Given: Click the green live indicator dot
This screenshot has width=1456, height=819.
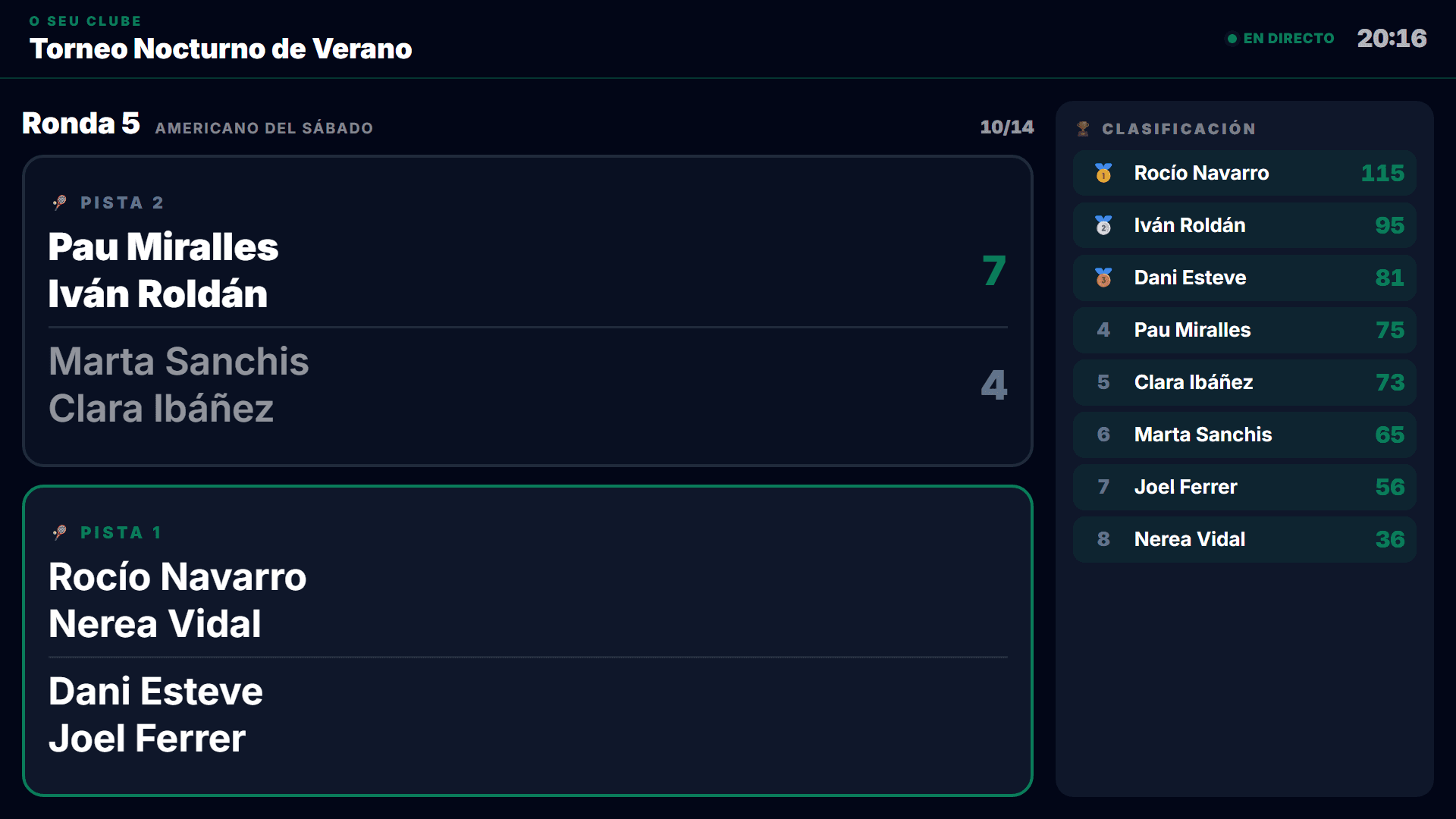Looking at the screenshot, I should (1232, 39).
